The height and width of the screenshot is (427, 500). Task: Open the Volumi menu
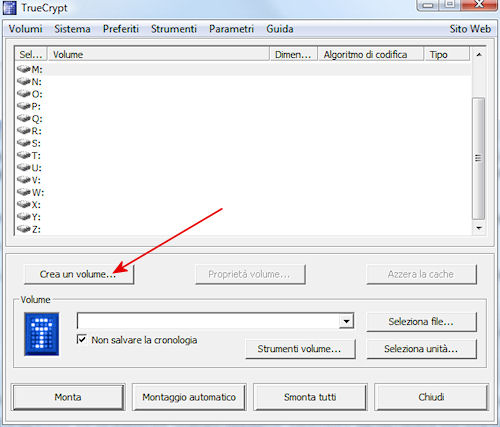click(25, 29)
